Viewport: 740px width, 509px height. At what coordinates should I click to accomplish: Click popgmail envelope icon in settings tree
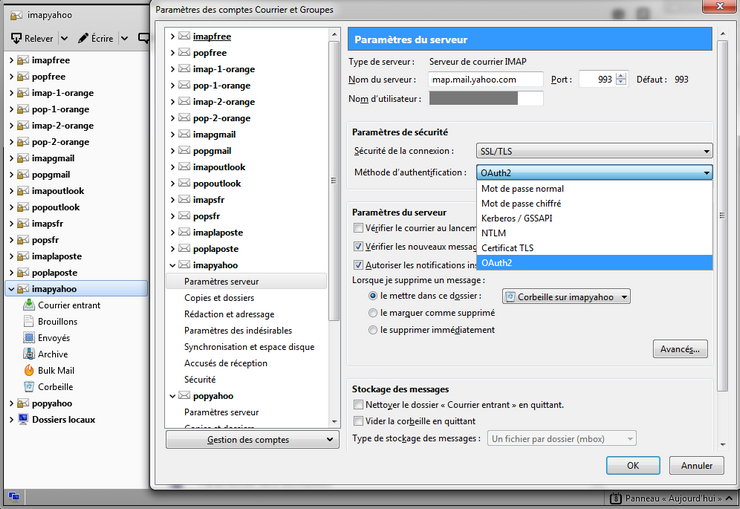point(184,150)
